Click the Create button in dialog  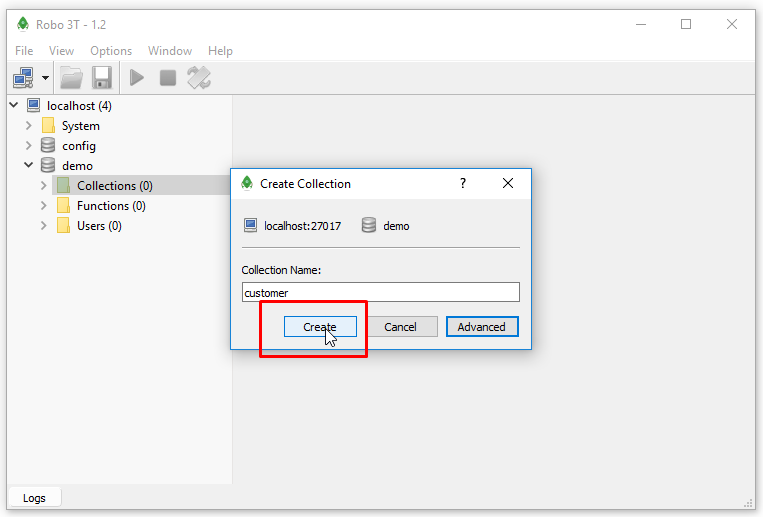(x=320, y=327)
